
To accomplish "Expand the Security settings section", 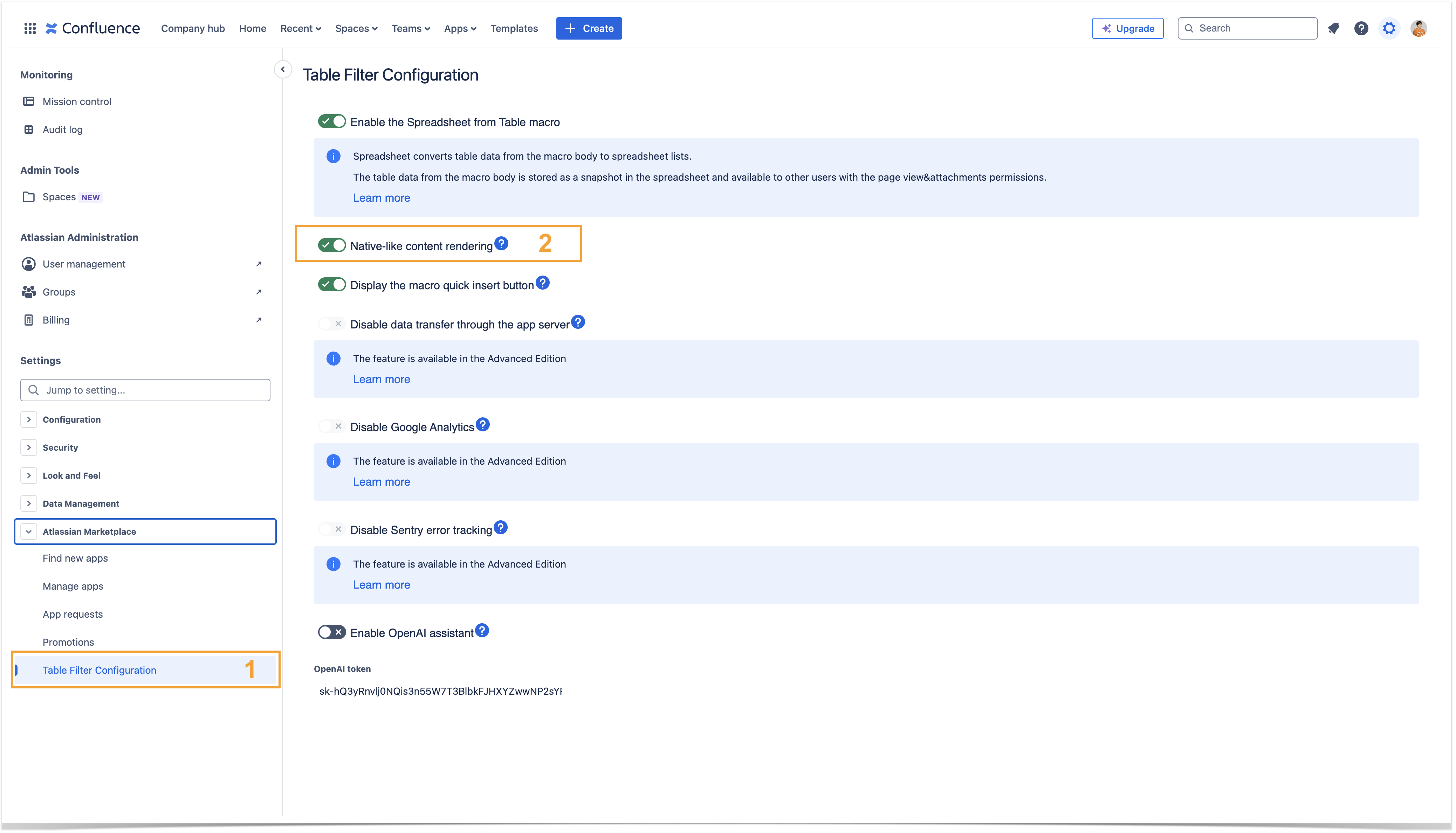I will 29,447.
